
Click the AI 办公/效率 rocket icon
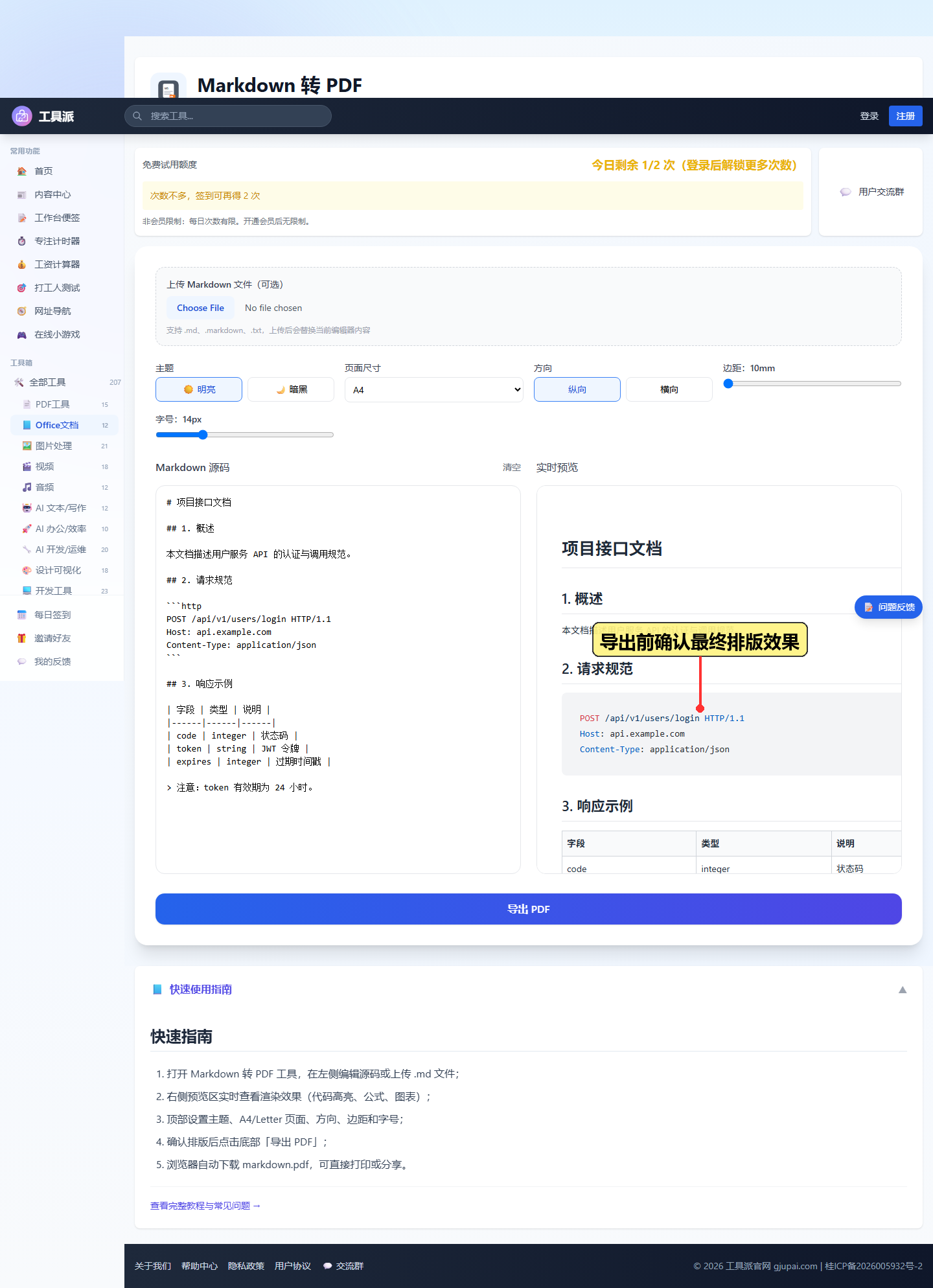coord(27,529)
